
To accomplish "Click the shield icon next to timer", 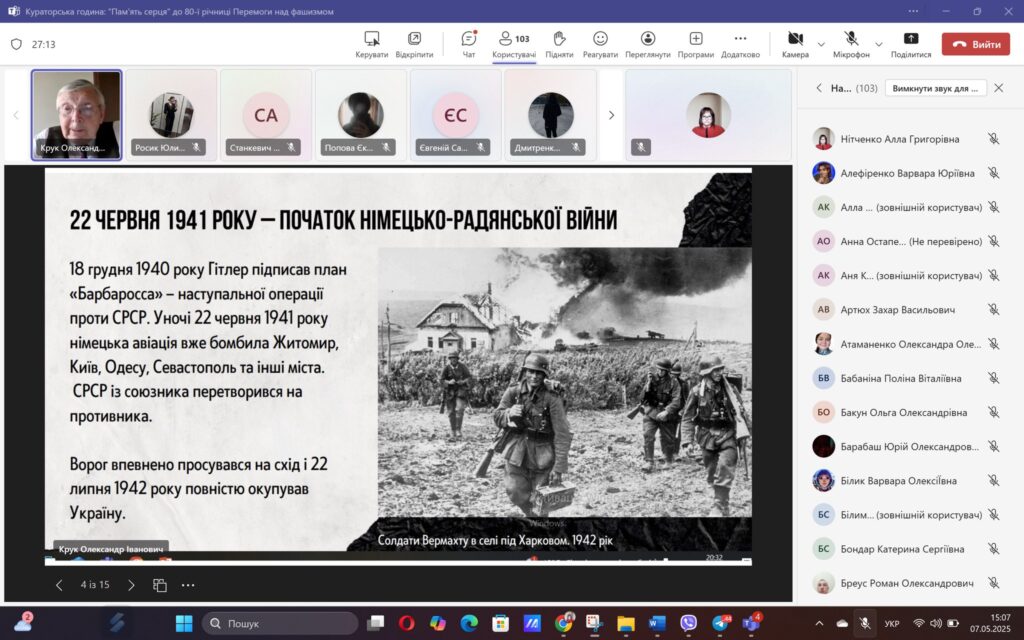I will (x=16, y=44).
